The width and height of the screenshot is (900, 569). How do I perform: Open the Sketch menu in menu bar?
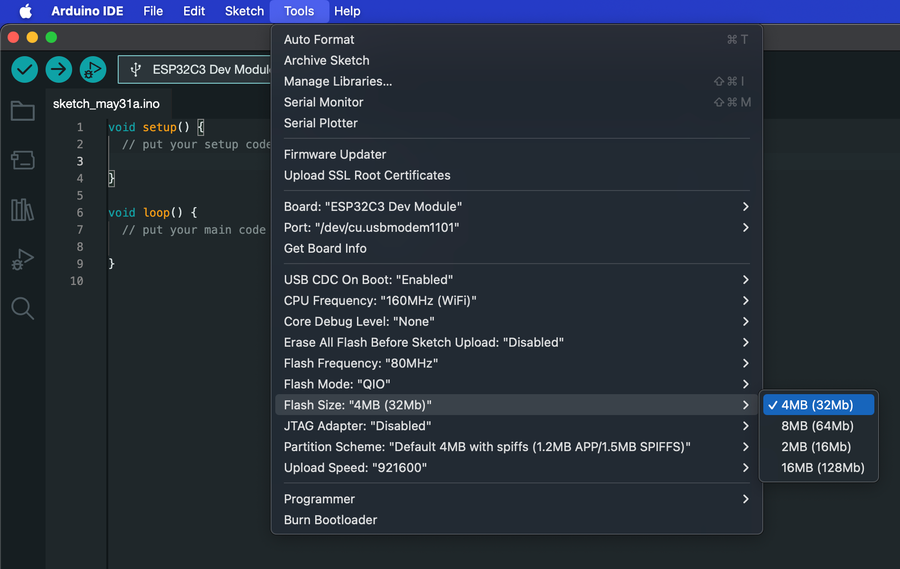[x=244, y=11]
